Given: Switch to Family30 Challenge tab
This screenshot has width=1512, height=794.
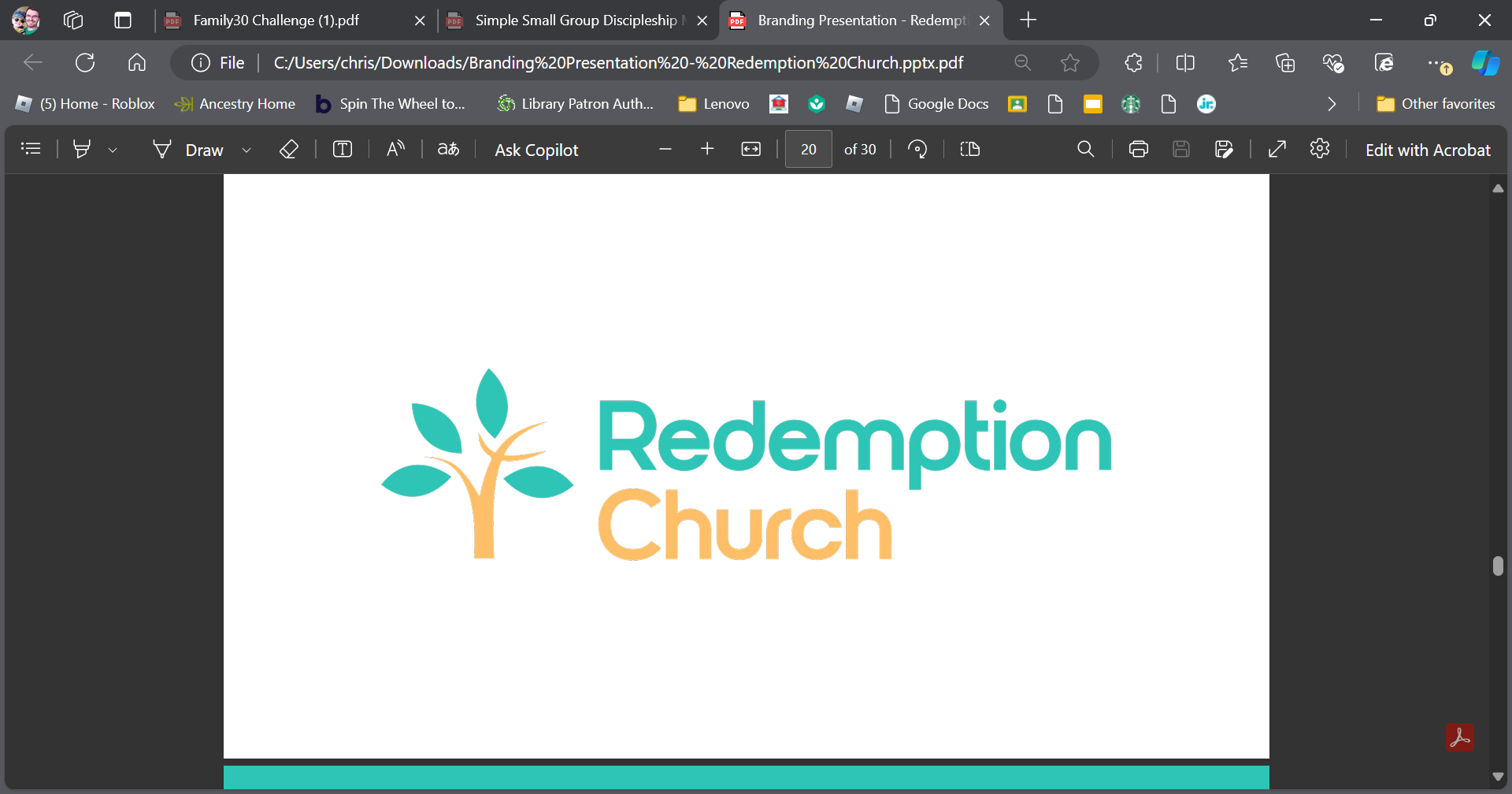Looking at the screenshot, I should (x=276, y=20).
